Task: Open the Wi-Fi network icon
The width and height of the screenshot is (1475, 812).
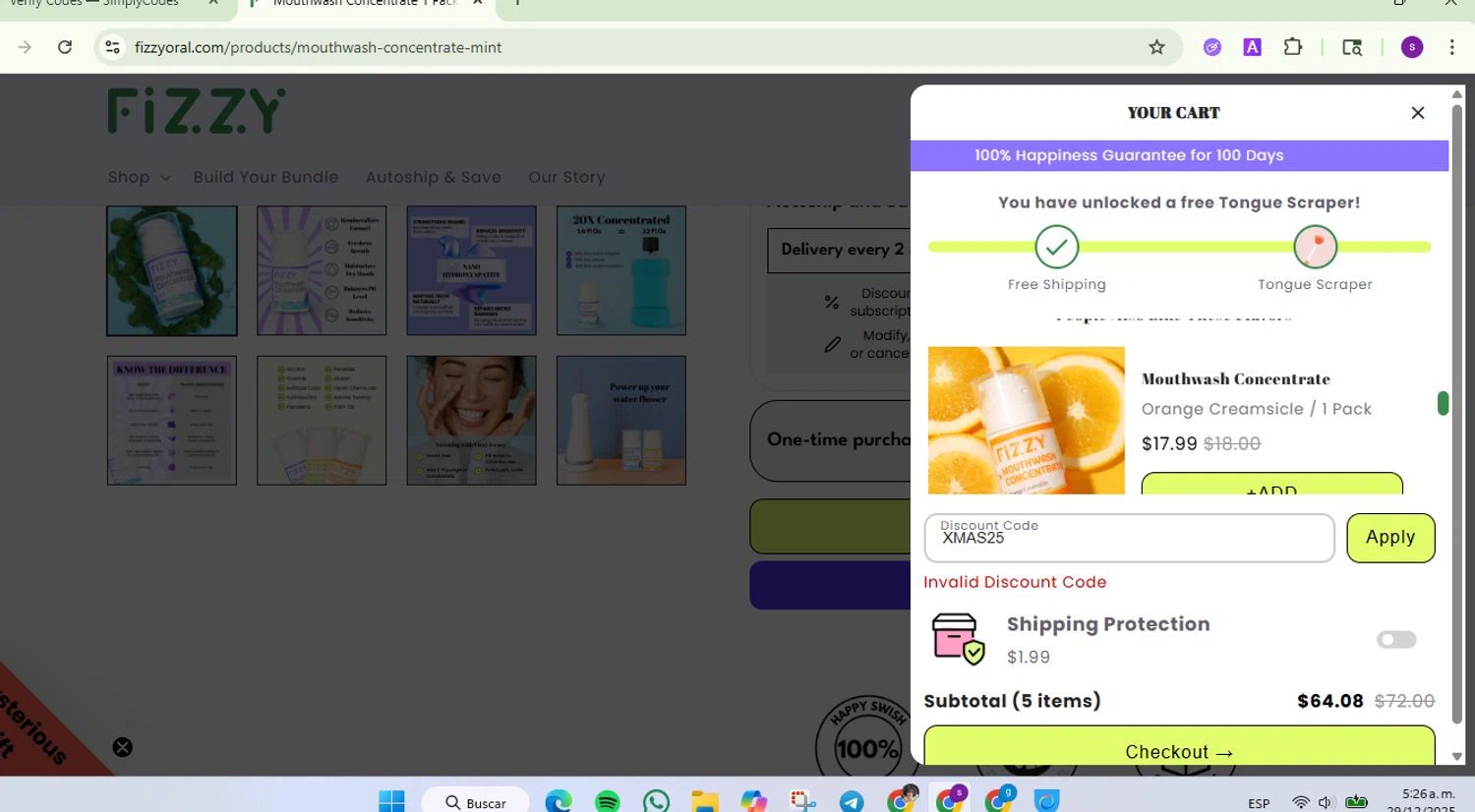Action: 1301,802
